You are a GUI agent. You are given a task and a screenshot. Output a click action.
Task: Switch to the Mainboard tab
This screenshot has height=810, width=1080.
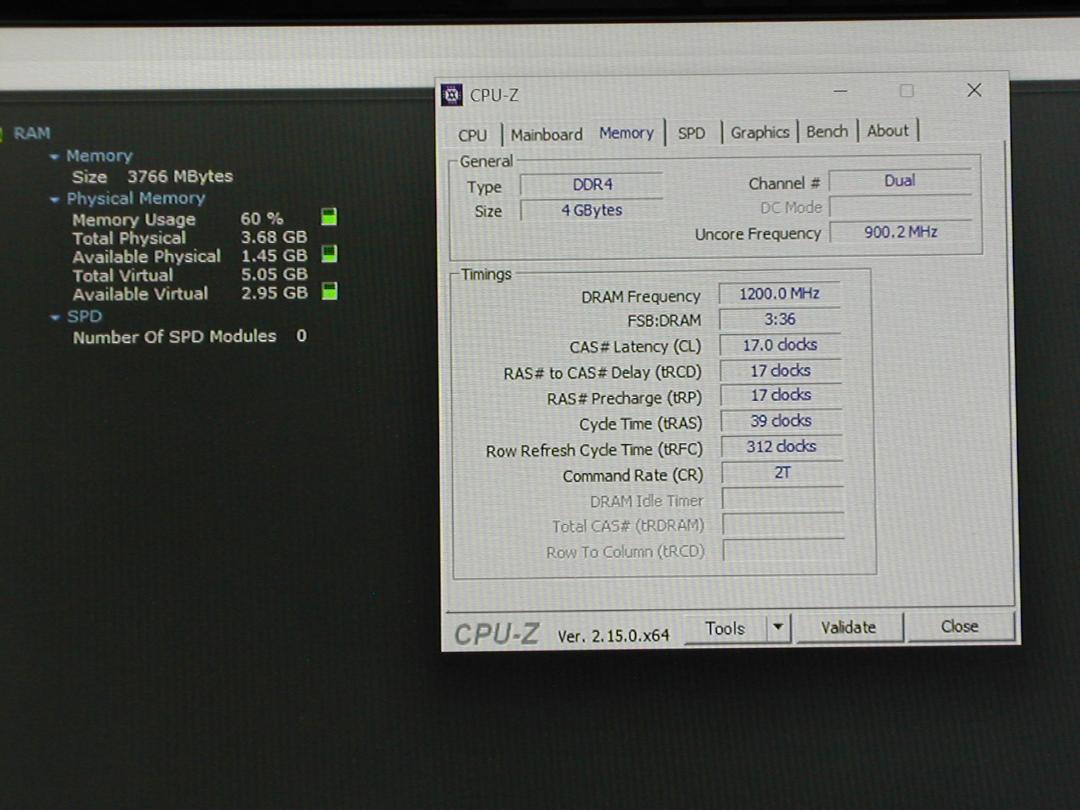coord(546,134)
